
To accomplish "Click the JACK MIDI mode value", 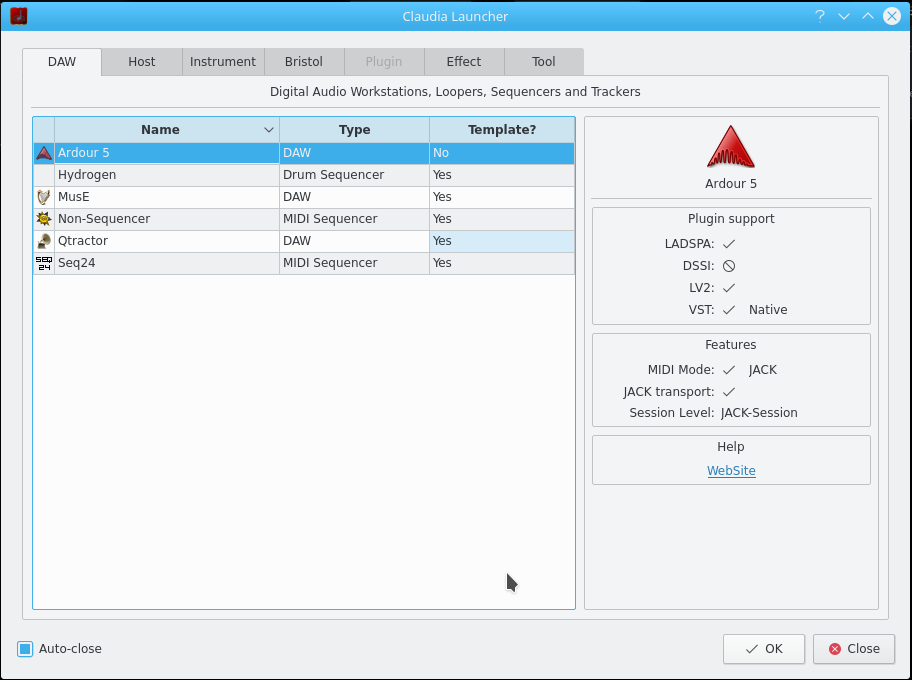I will (763, 370).
